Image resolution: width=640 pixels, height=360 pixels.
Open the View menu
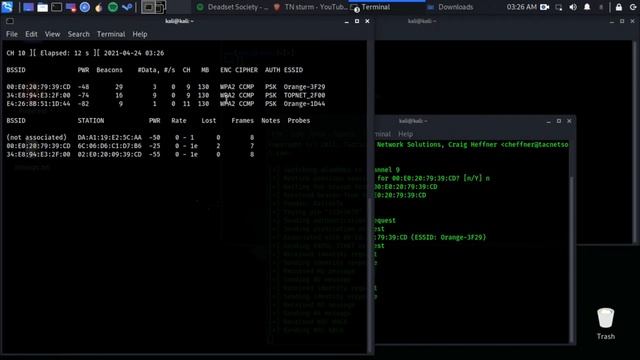52,34
